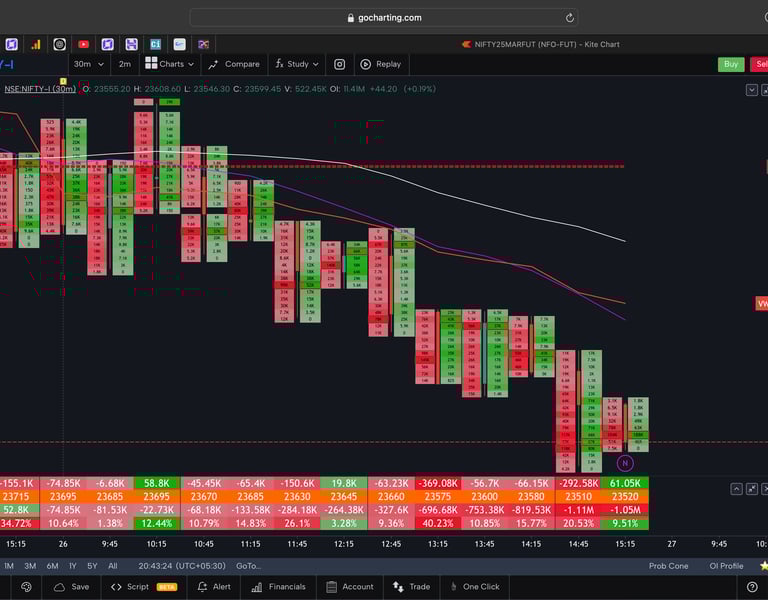The height and width of the screenshot is (600, 768).
Task: Open the help question-mark icon
Action: click(752, 587)
